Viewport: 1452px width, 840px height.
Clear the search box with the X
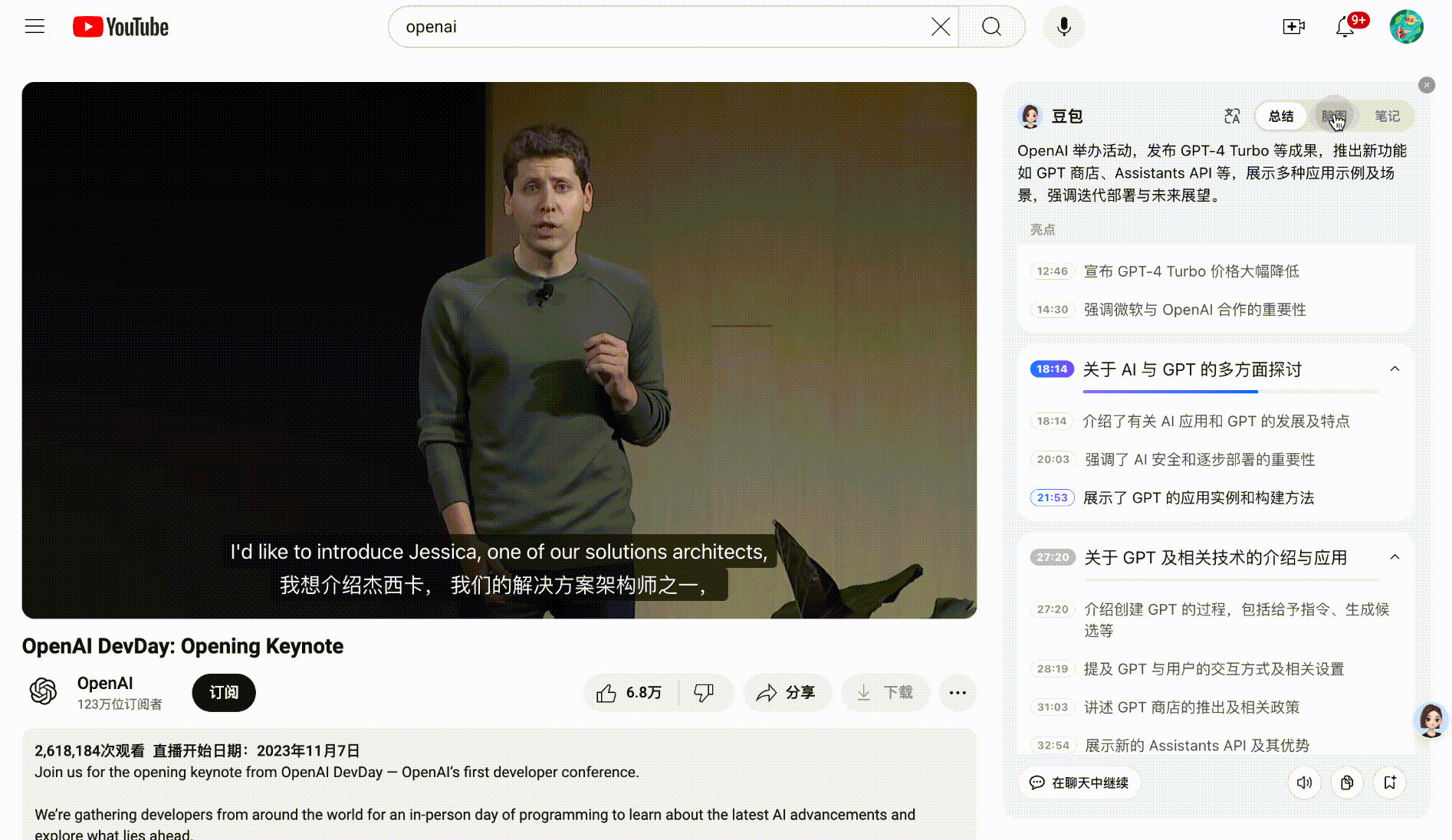(x=941, y=27)
